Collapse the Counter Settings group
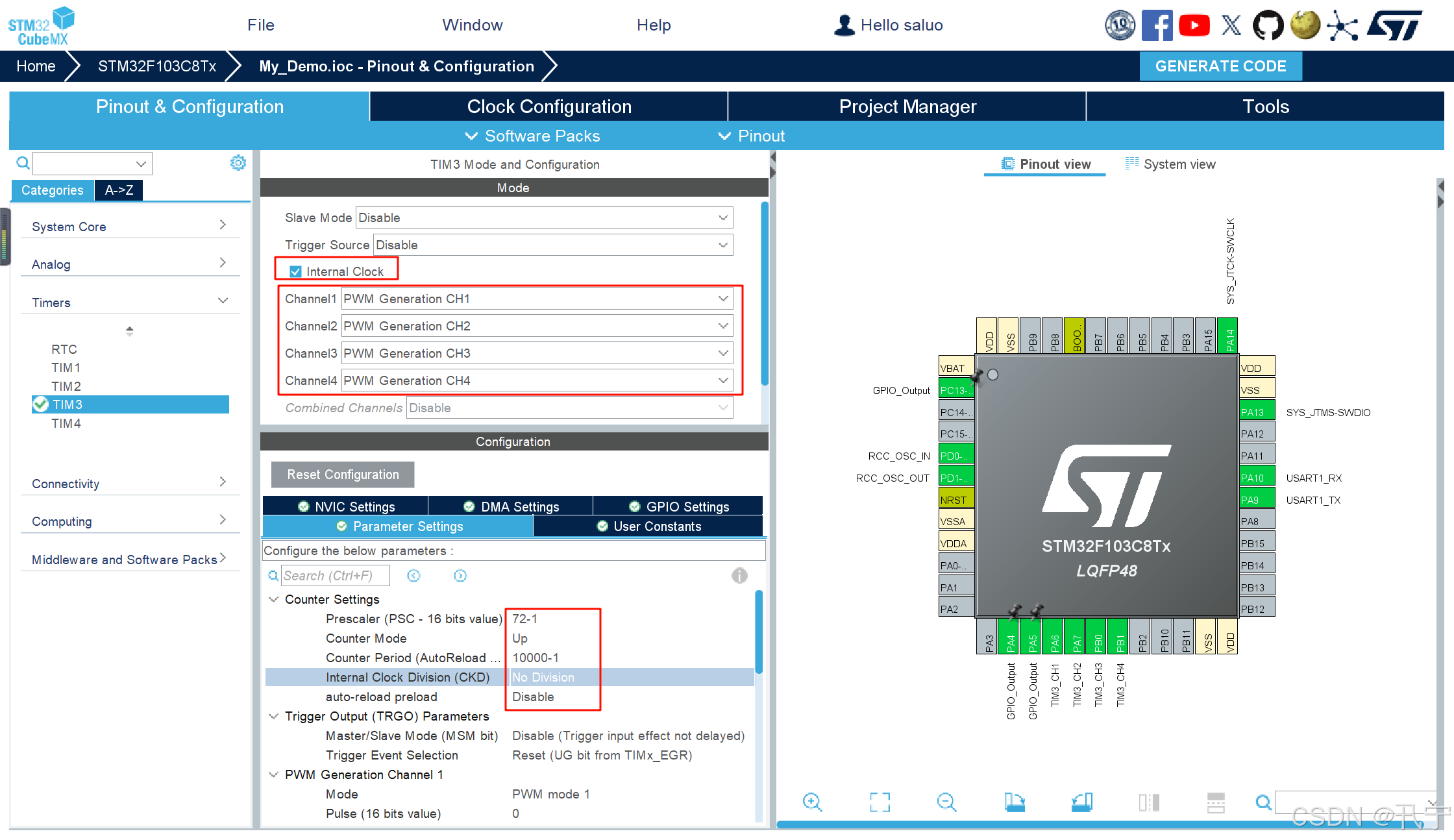 pos(273,599)
